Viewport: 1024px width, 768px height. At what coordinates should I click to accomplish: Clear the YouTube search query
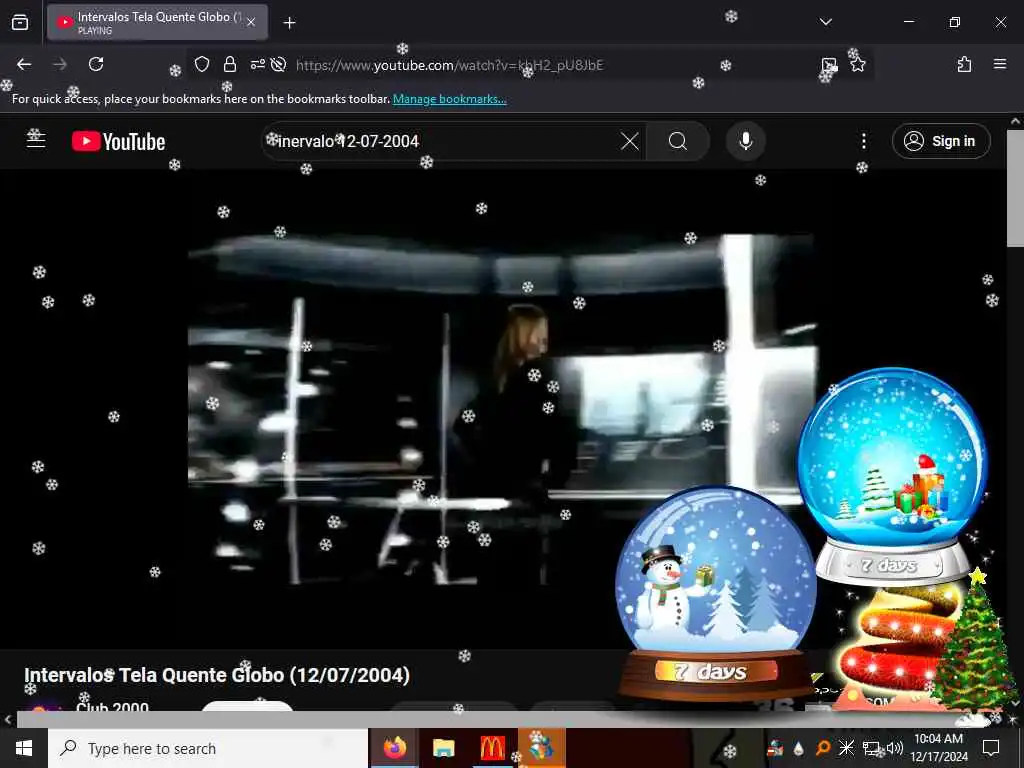pyautogui.click(x=630, y=141)
